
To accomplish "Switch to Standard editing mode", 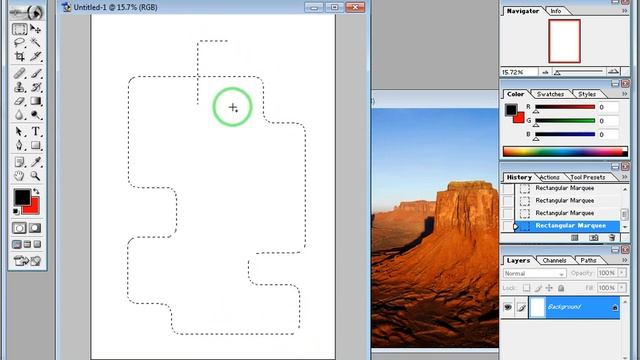I will pos(19,228).
